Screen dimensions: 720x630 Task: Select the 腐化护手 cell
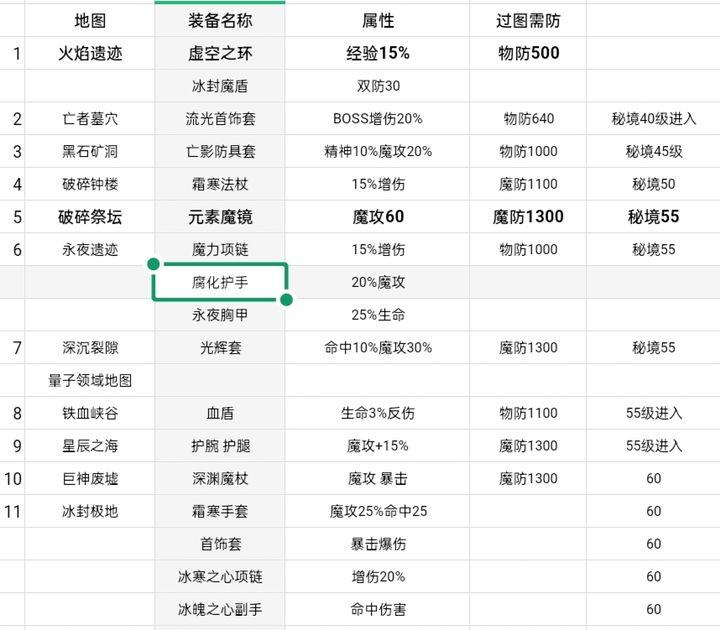pos(220,283)
